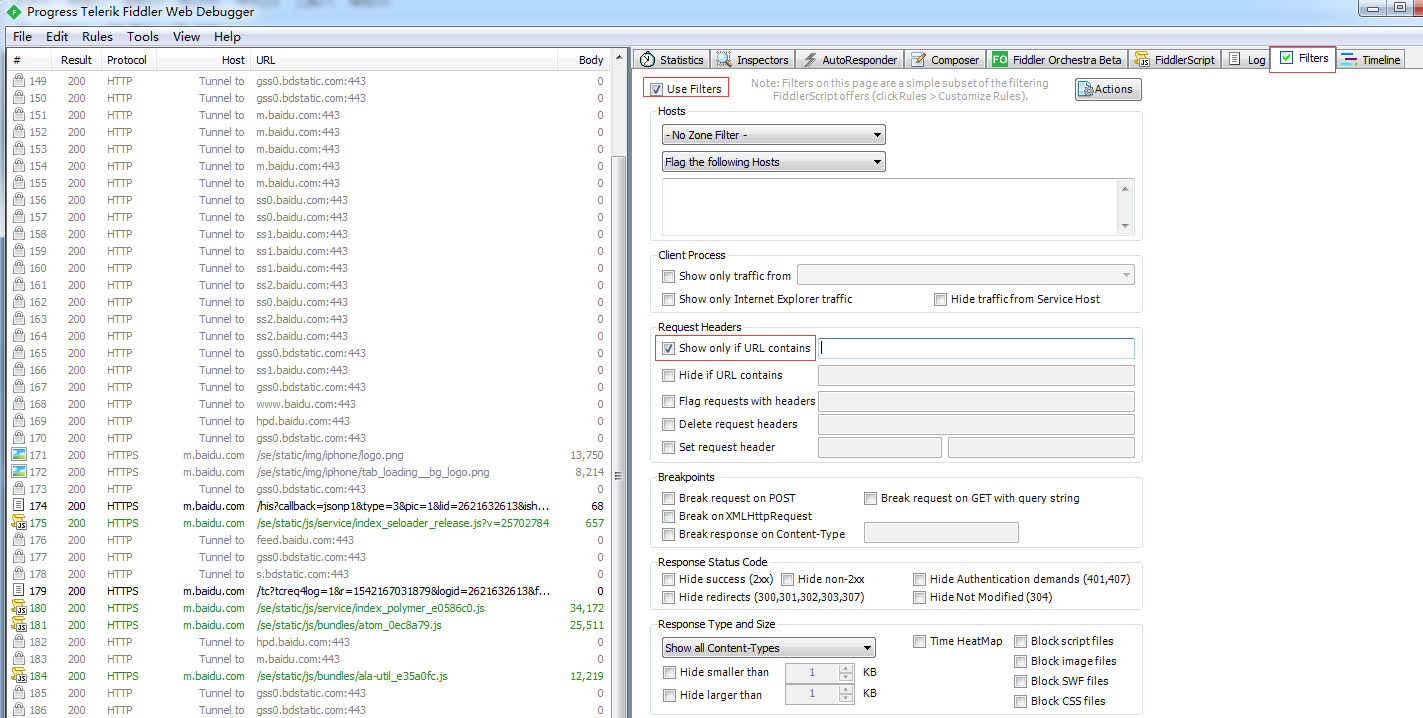Check Flag requests with headers
The image size is (1423, 718).
[x=669, y=401]
